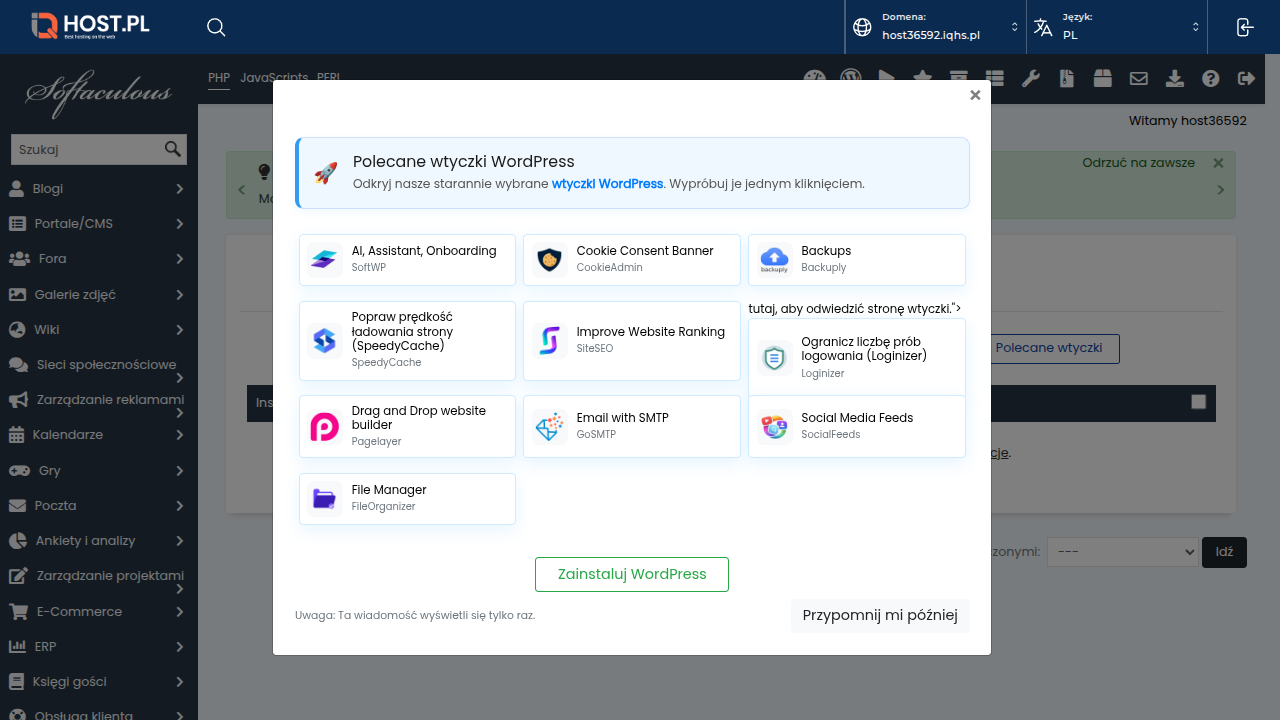Click 'Odrzuć na zawsze' link
The width and height of the screenshot is (1280, 720).
[1138, 163]
